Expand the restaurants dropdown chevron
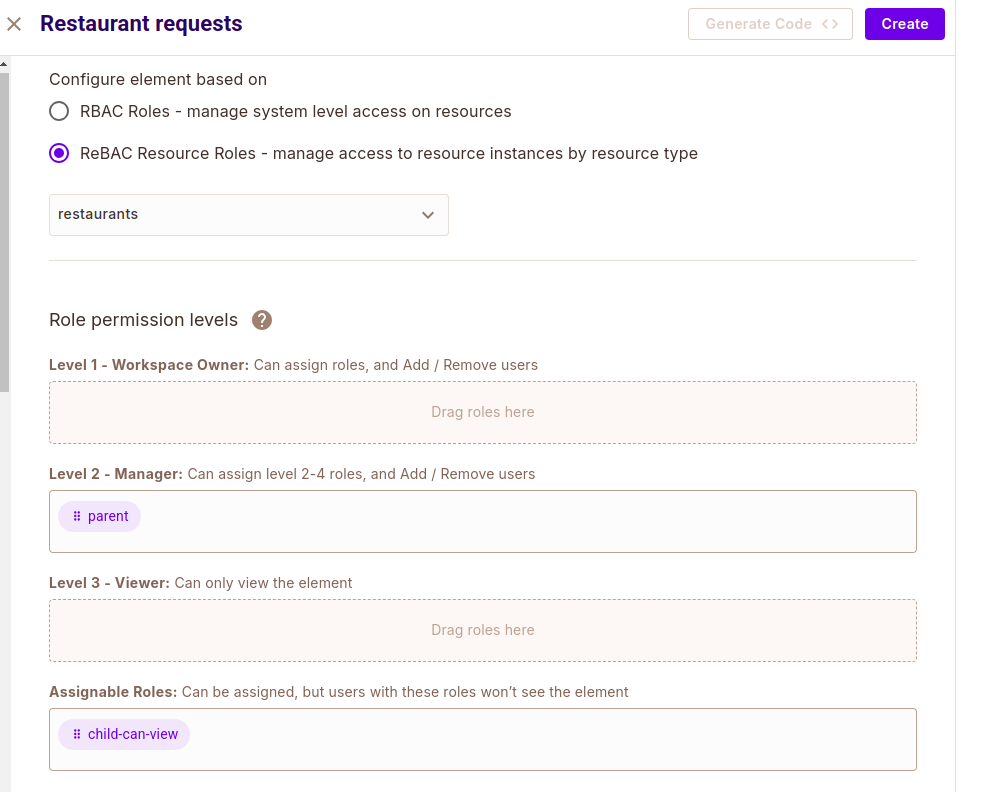 pyautogui.click(x=428, y=215)
